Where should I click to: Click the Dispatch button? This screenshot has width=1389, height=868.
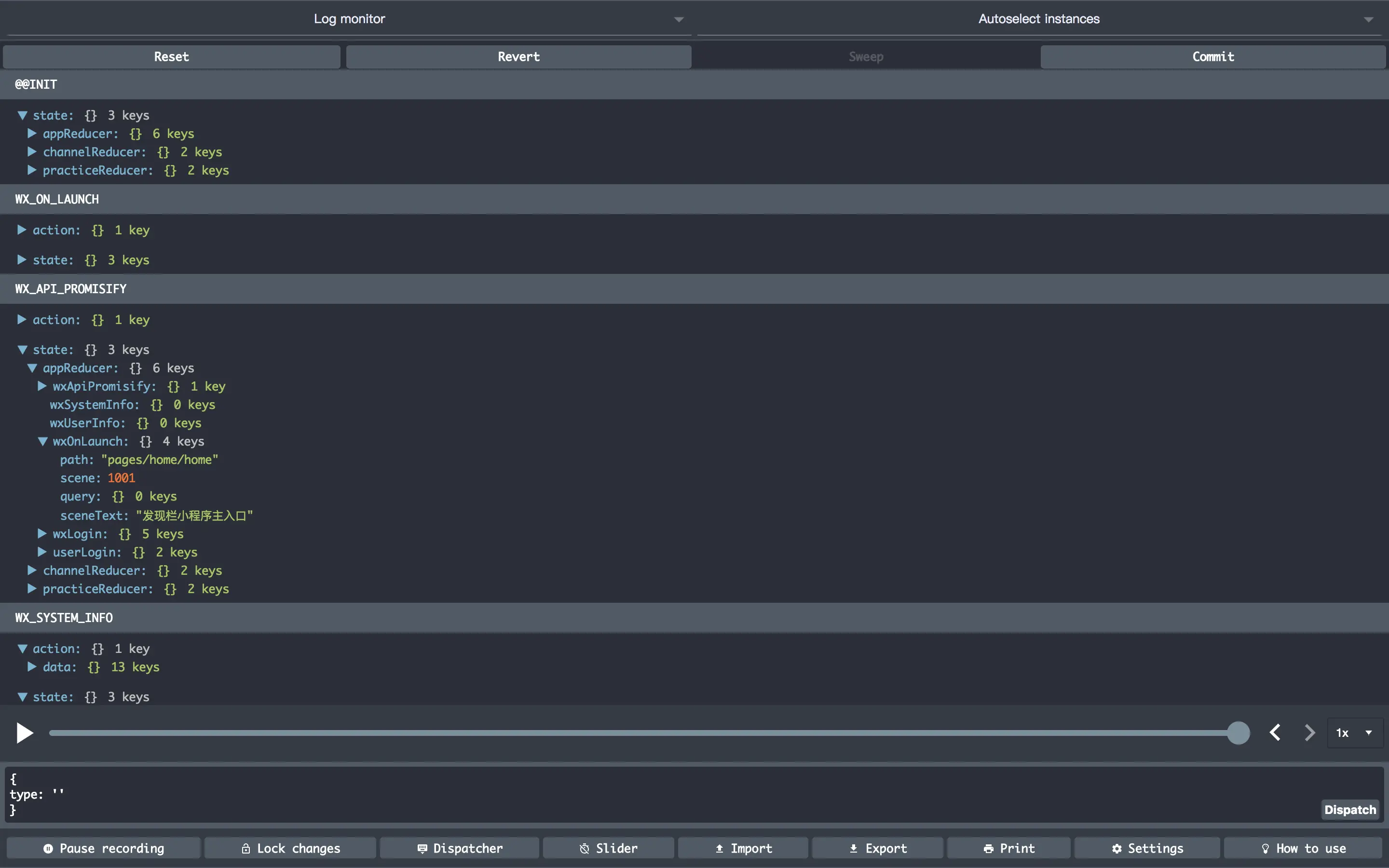click(x=1350, y=810)
